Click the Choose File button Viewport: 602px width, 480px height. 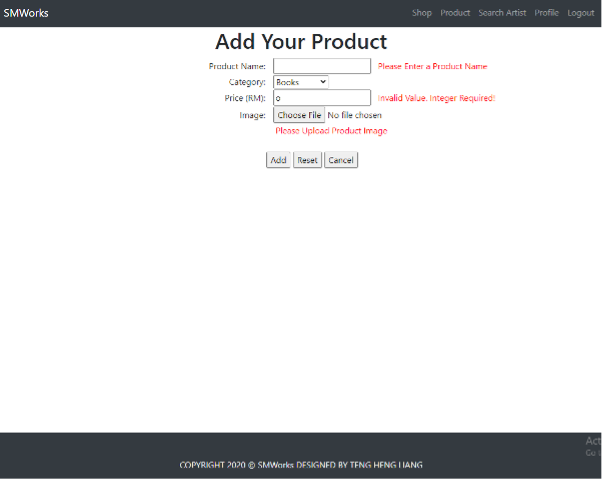click(x=299, y=115)
